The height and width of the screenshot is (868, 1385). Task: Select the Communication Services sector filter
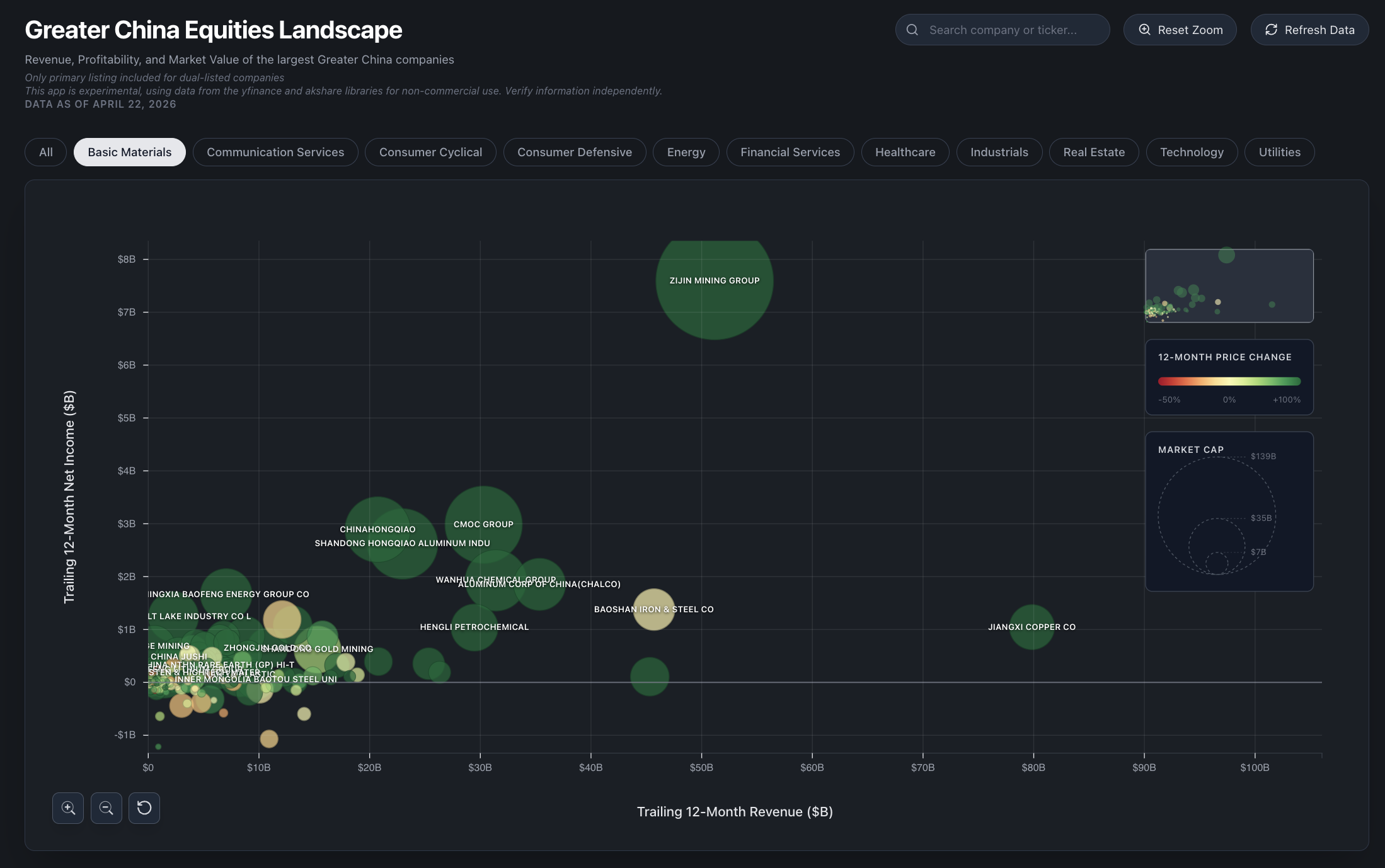[275, 152]
